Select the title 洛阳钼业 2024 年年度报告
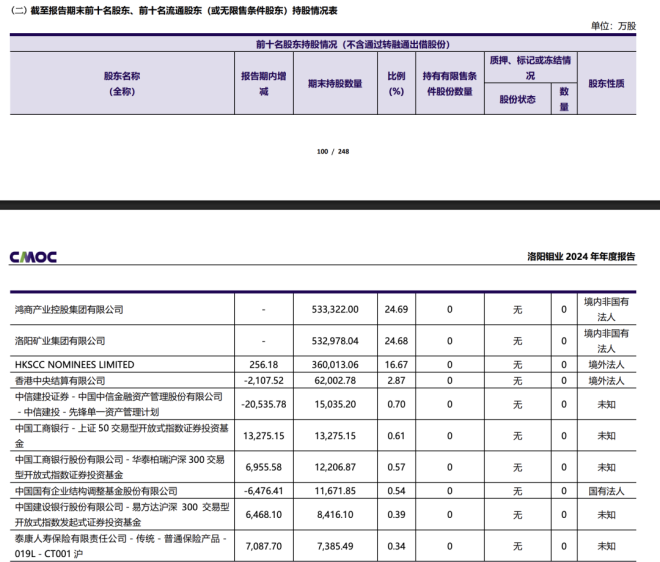 point(581,256)
